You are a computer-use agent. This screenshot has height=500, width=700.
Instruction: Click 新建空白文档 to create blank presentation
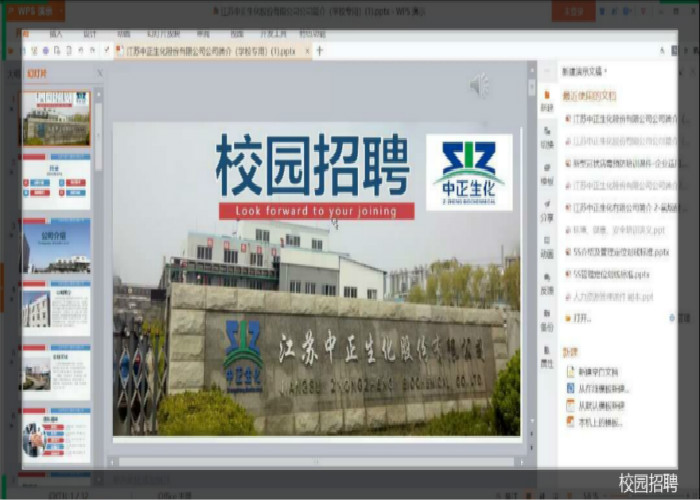[x=598, y=372]
